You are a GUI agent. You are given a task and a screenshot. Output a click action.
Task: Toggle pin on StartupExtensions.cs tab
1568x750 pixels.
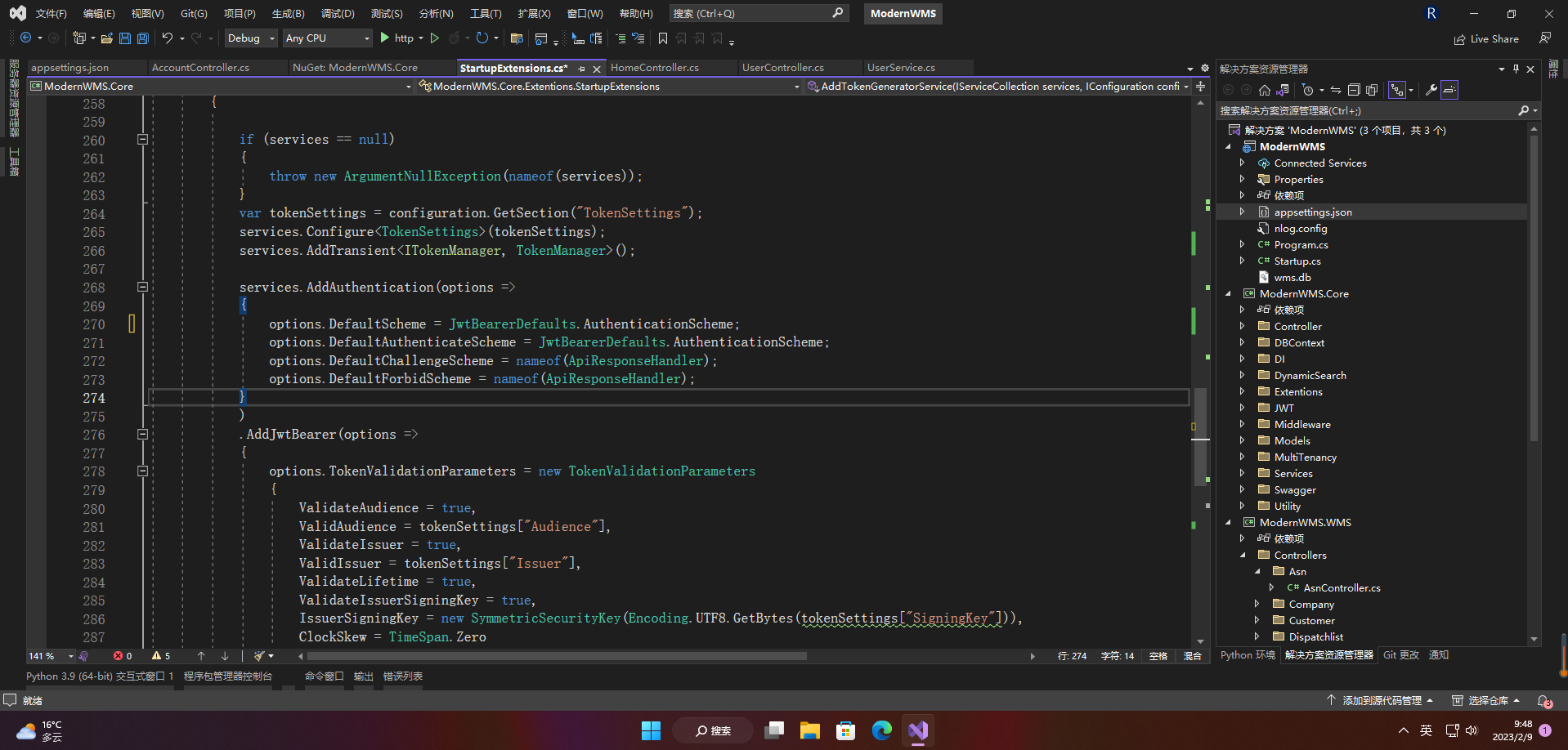tap(581, 69)
